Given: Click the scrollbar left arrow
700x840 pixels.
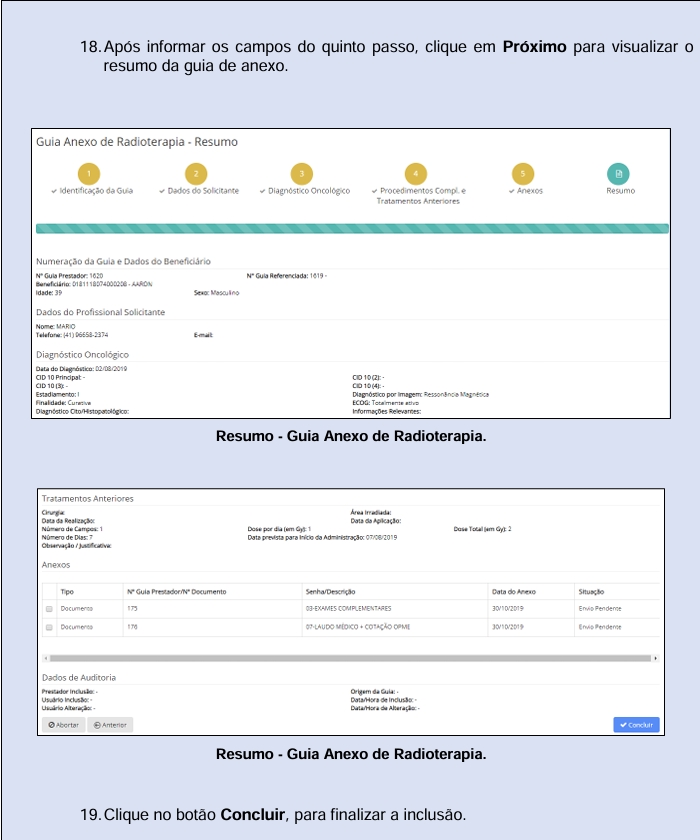Looking at the screenshot, I should pos(46,658).
